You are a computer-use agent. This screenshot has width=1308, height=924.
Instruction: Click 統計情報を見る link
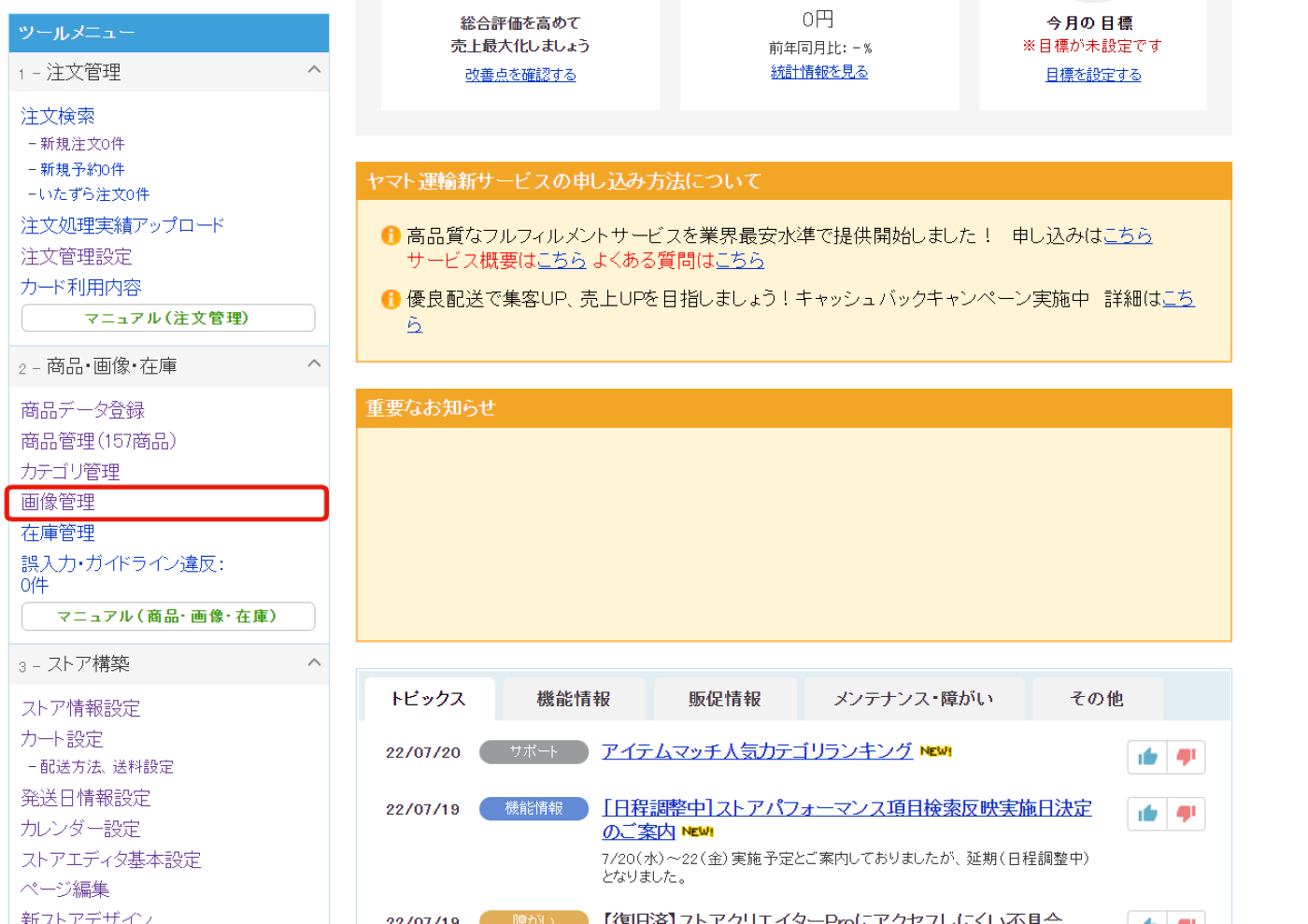tap(819, 72)
